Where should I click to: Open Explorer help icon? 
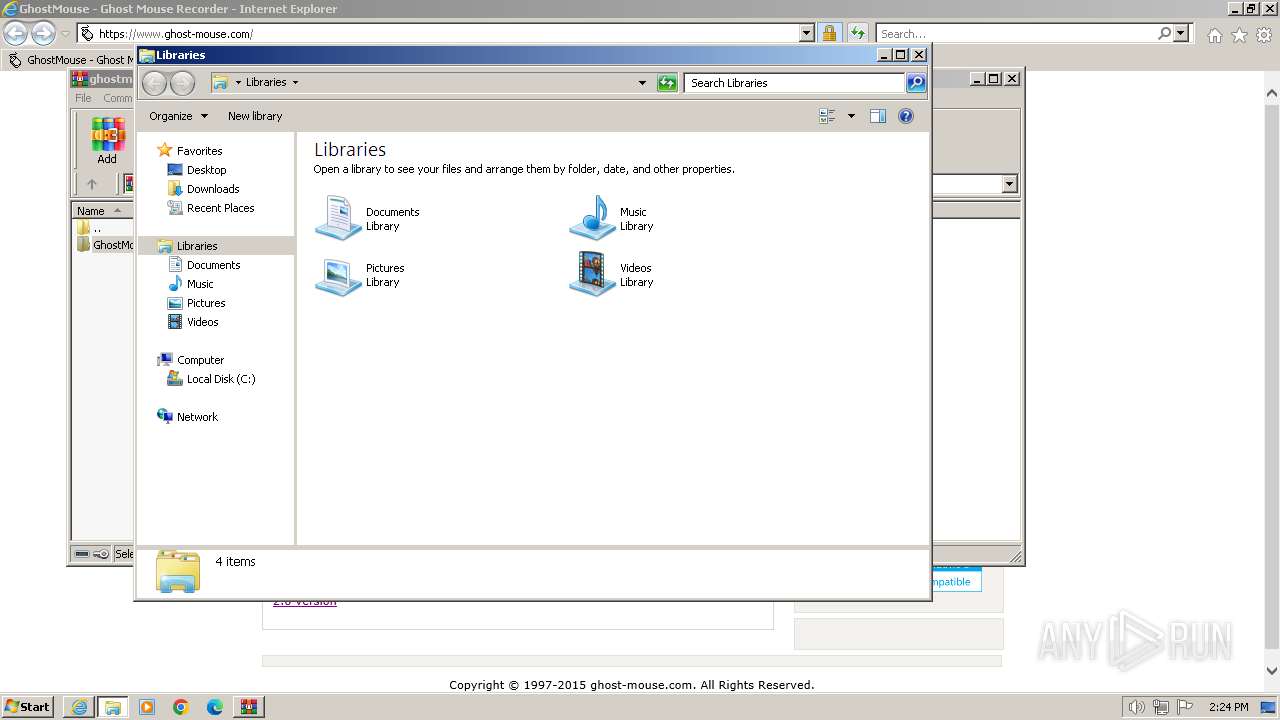click(x=906, y=116)
